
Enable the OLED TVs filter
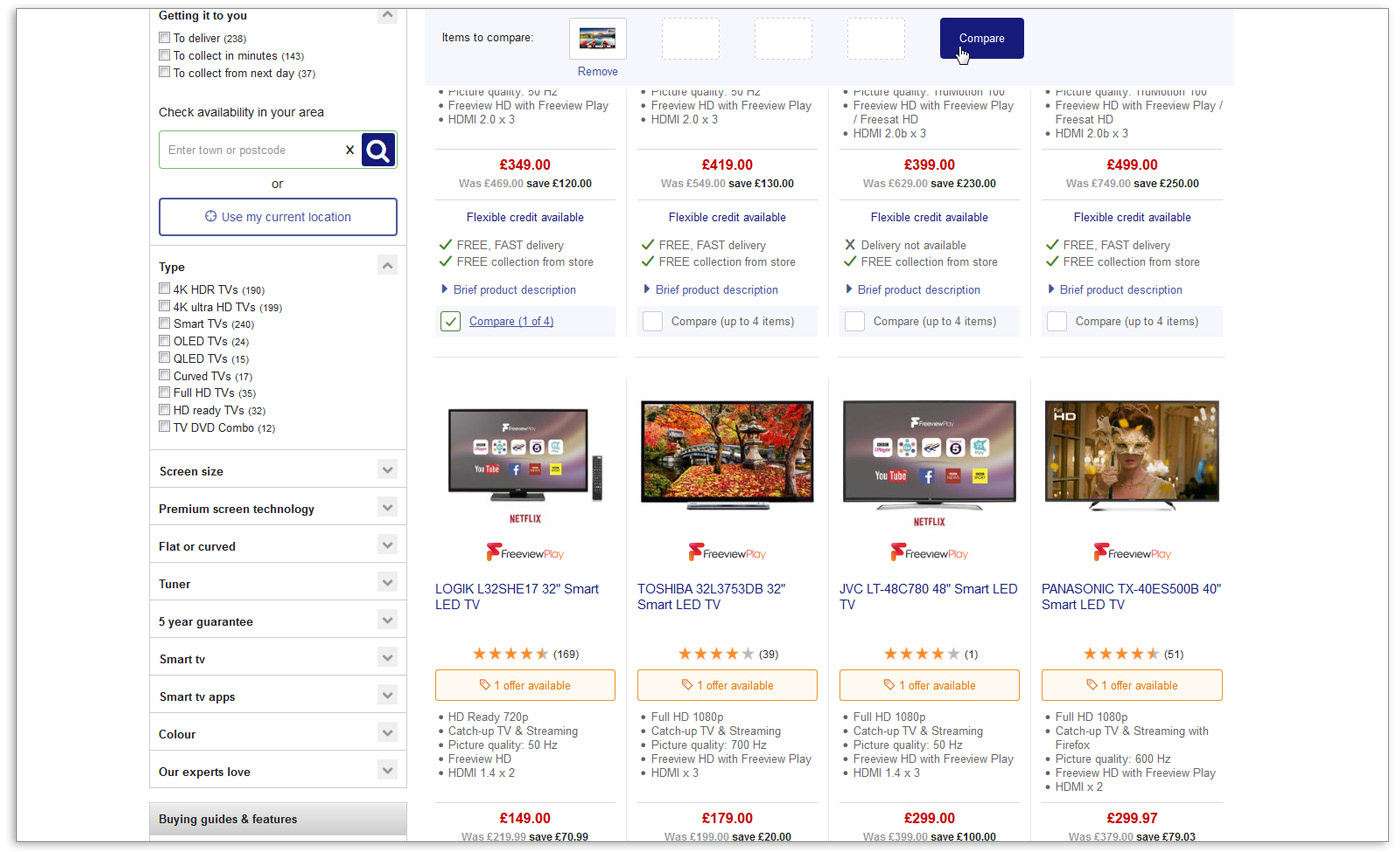click(x=164, y=341)
